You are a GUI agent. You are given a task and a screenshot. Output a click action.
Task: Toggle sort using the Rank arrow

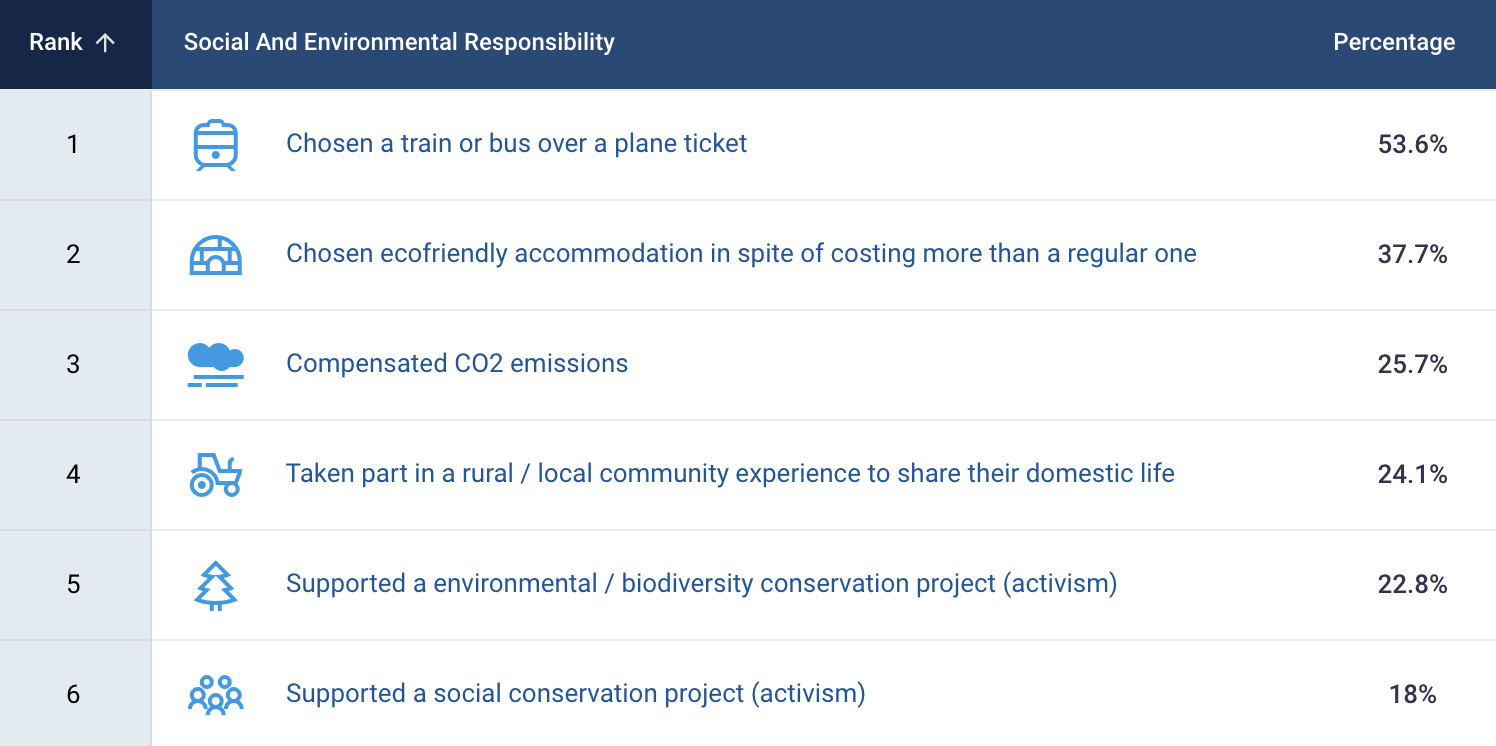pos(104,43)
